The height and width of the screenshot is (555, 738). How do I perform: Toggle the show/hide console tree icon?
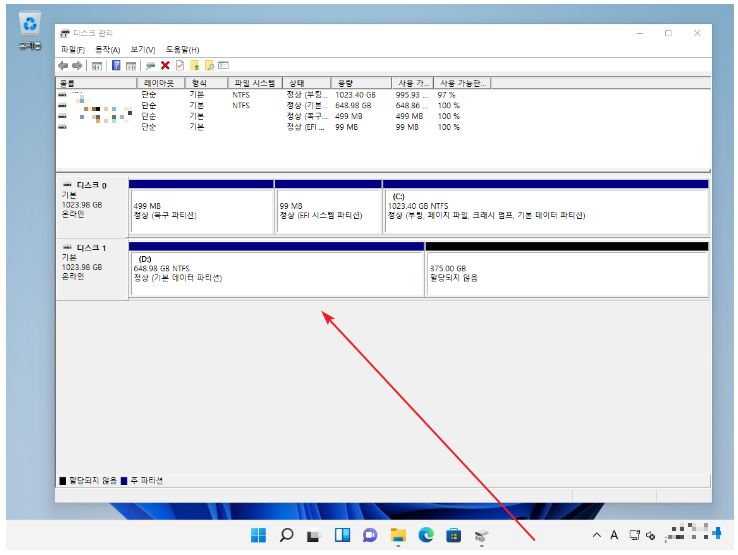(96, 66)
